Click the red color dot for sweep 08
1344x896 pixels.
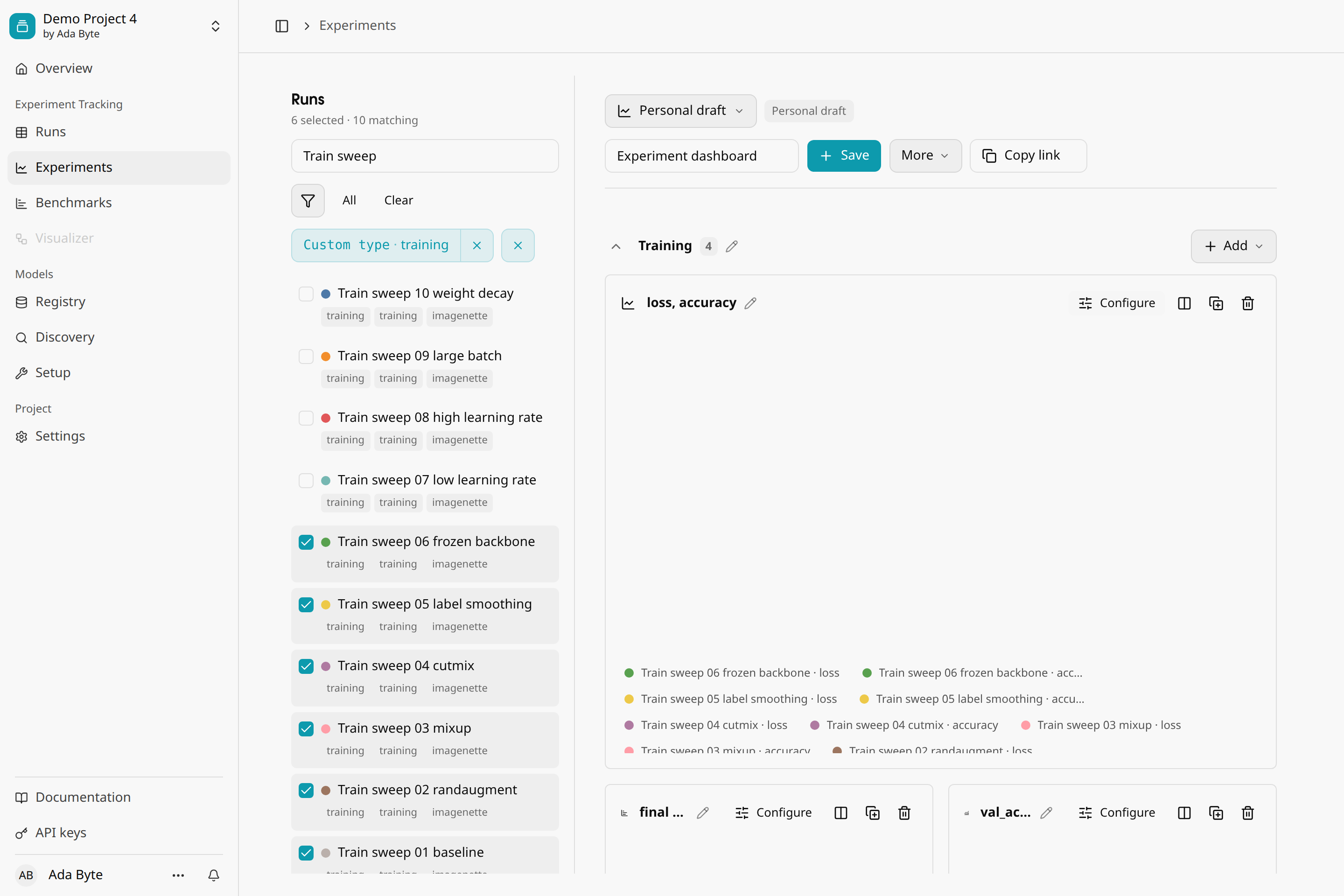(x=326, y=418)
